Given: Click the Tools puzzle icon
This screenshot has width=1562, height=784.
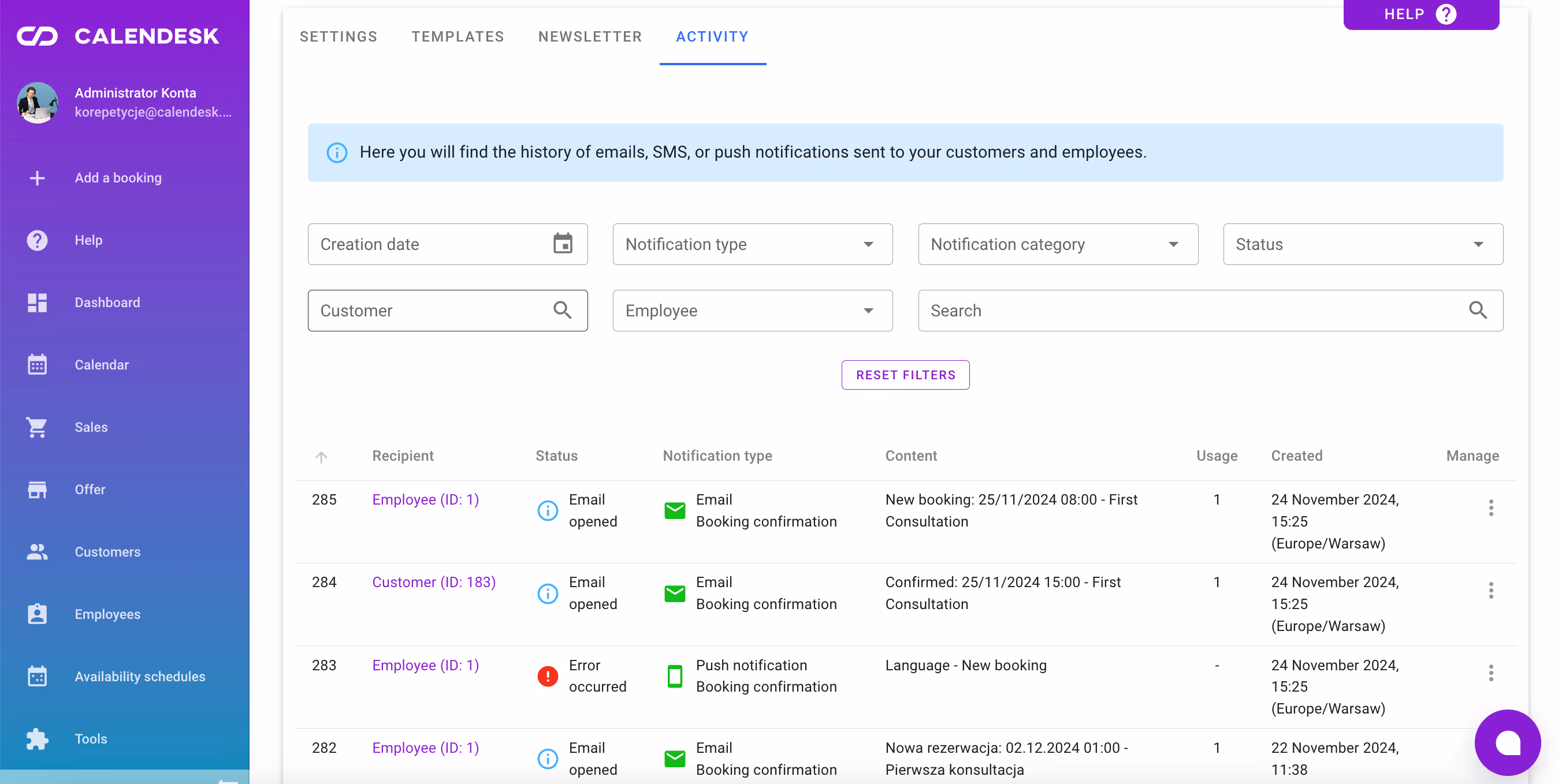Looking at the screenshot, I should (x=37, y=738).
